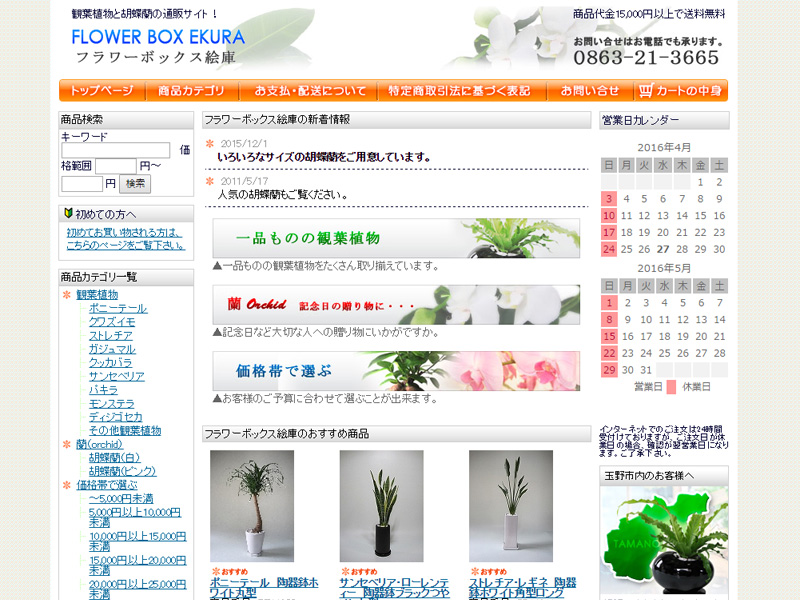
Task: Click April 27 in the calendar
Action: pos(663,249)
